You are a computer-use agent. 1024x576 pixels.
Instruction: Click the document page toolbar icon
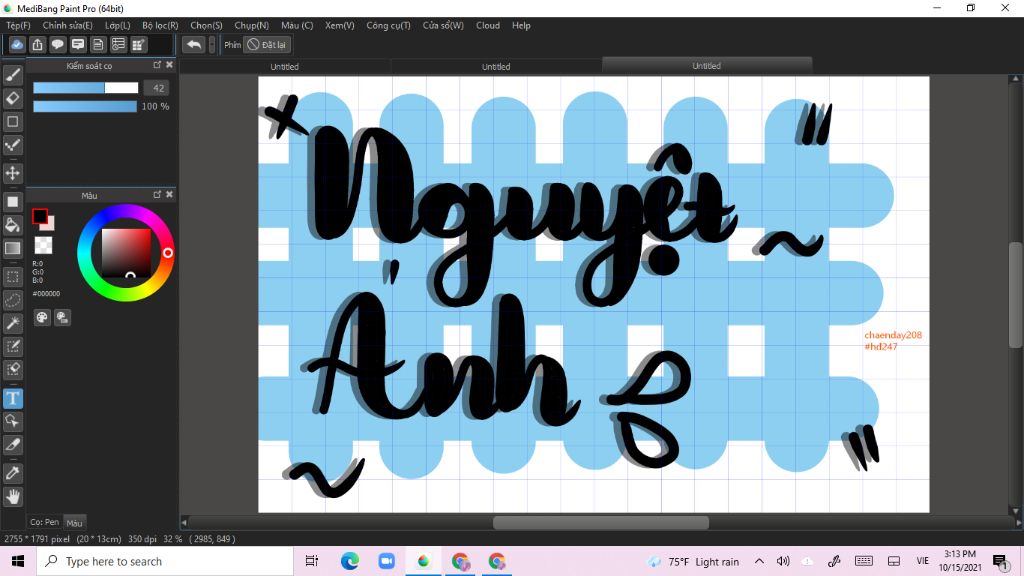coord(98,44)
